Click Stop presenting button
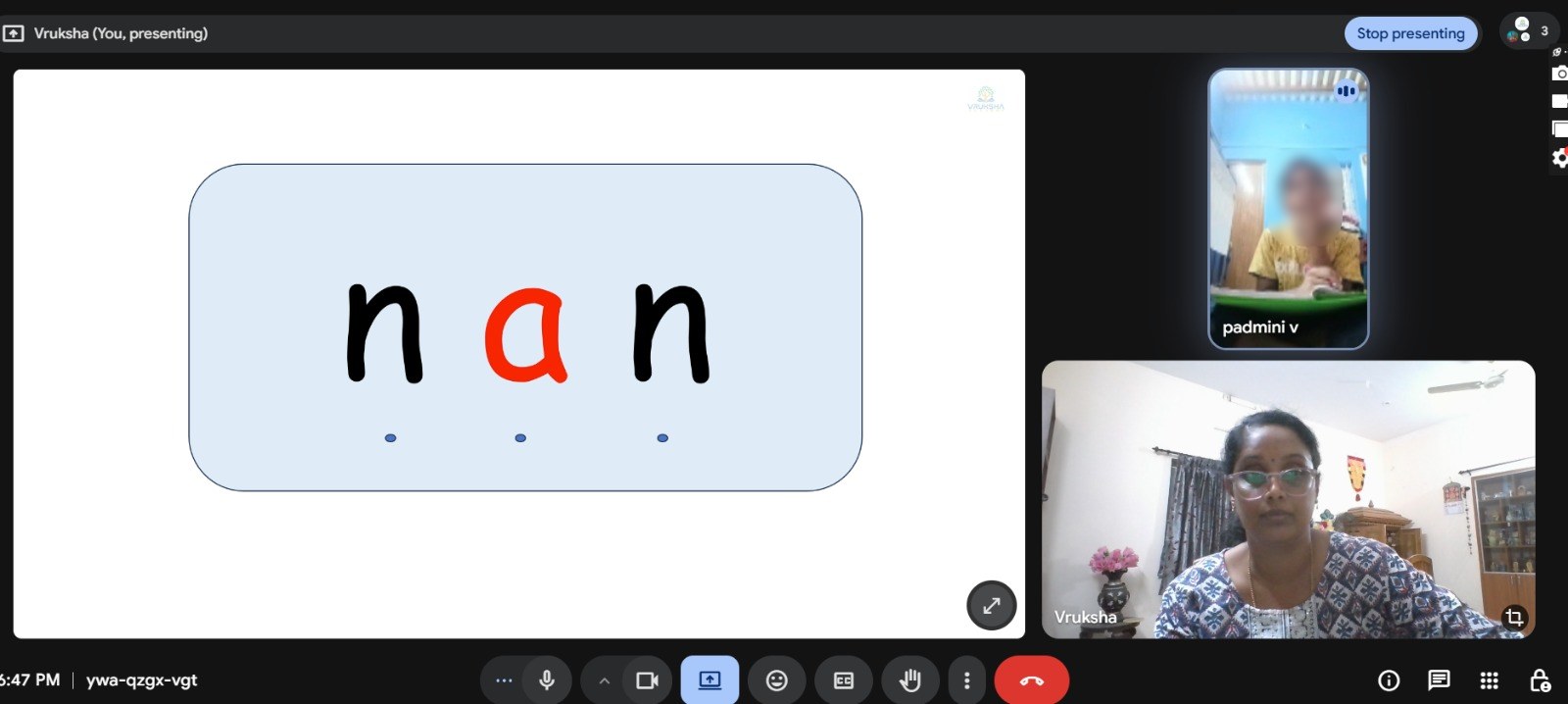Screen dimensions: 1568x704 click(1410, 33)
